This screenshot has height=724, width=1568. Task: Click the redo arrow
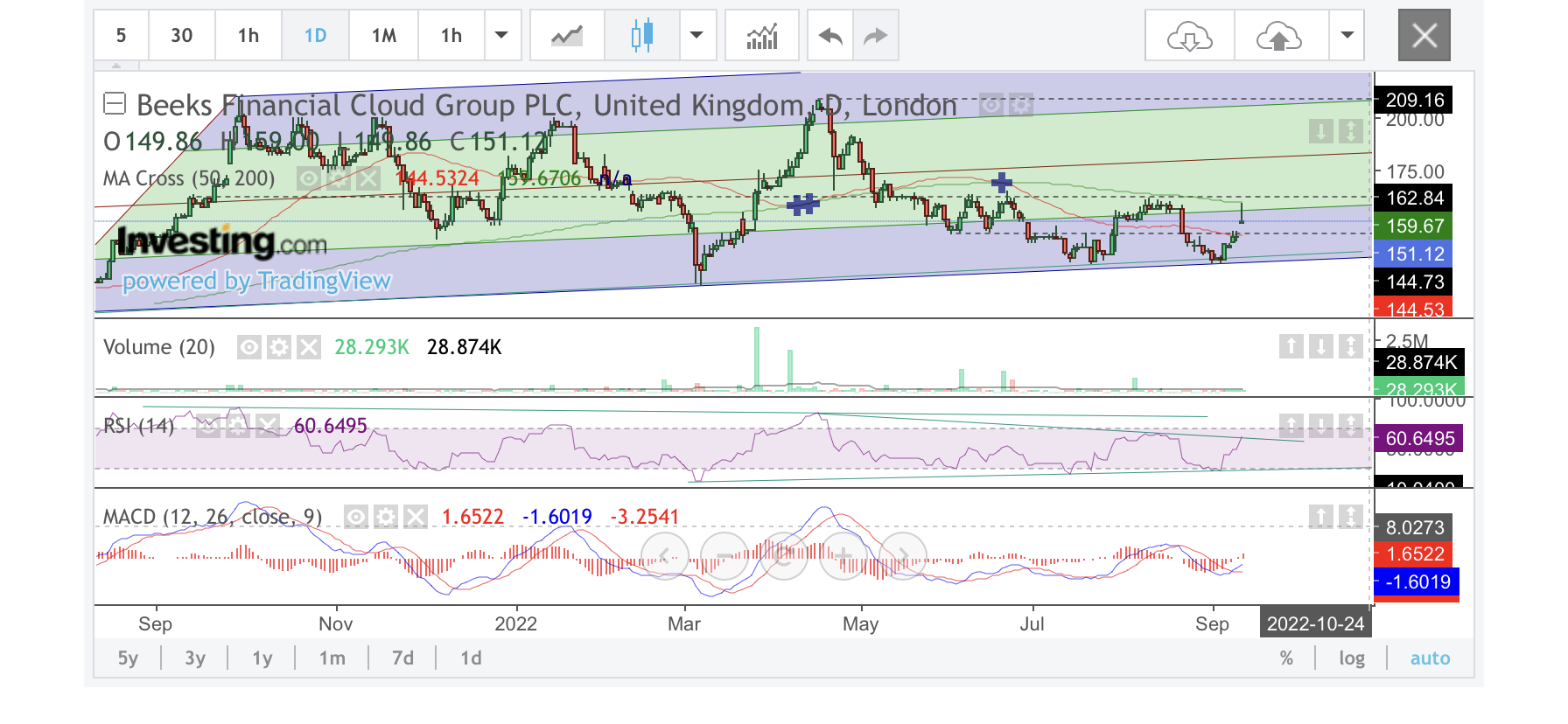pyautogui.click(x=876, y=36)
